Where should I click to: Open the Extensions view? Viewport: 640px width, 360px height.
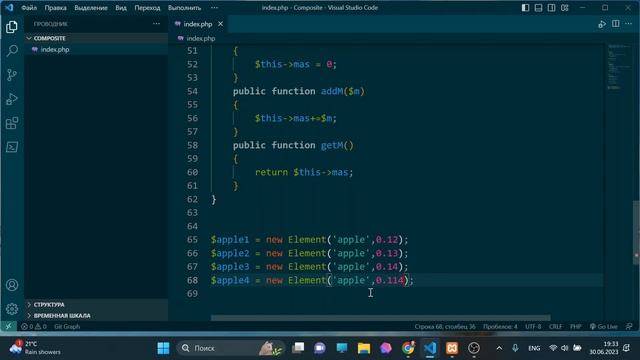(12, 123)
